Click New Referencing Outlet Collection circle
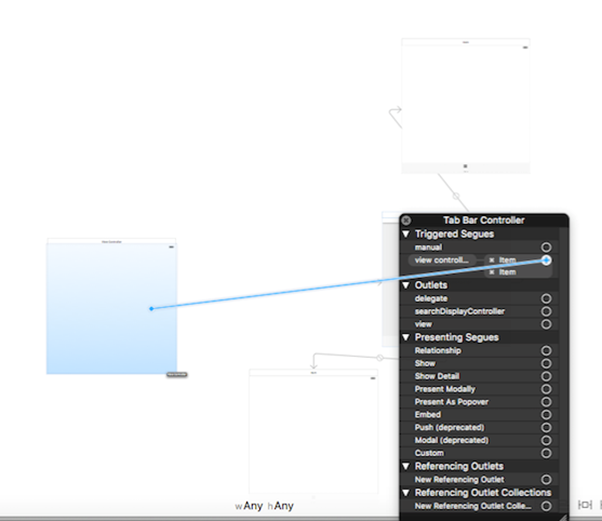602x521 pixels. tap(546, 506)
